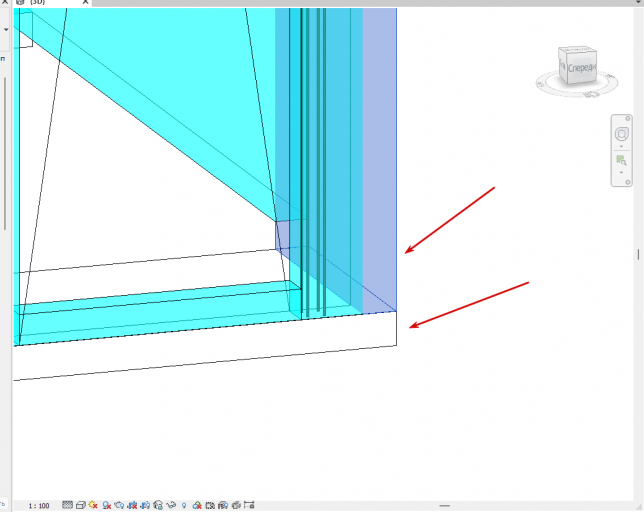The image size is (644, 512).
Task: Toggle Reveal Hidden Elements lightbulb
Action: click(x=184, y=505)
